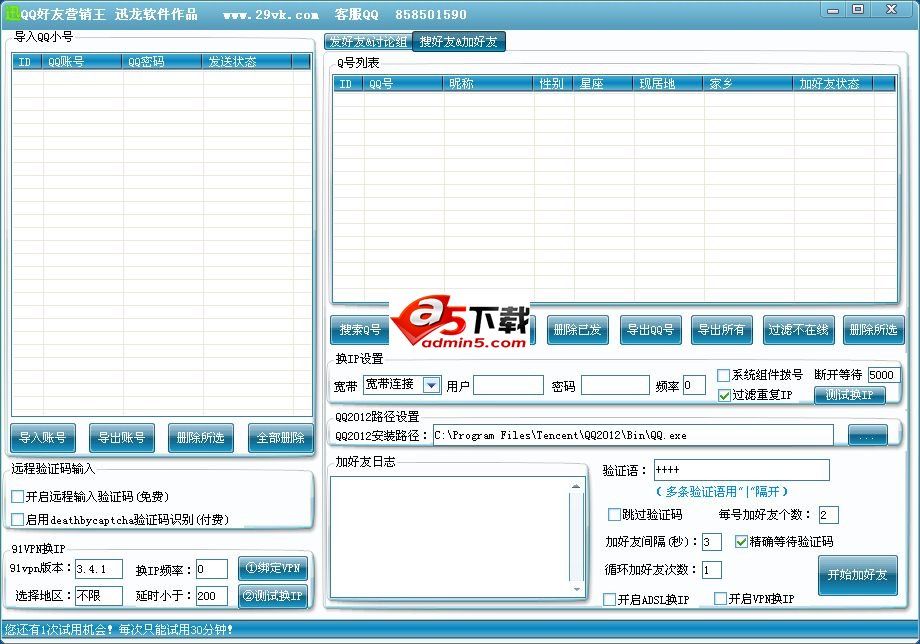Click ①绑定VPN button
Image resolution: width=920 pixels, height=644 pixels.
pos(273,568)
